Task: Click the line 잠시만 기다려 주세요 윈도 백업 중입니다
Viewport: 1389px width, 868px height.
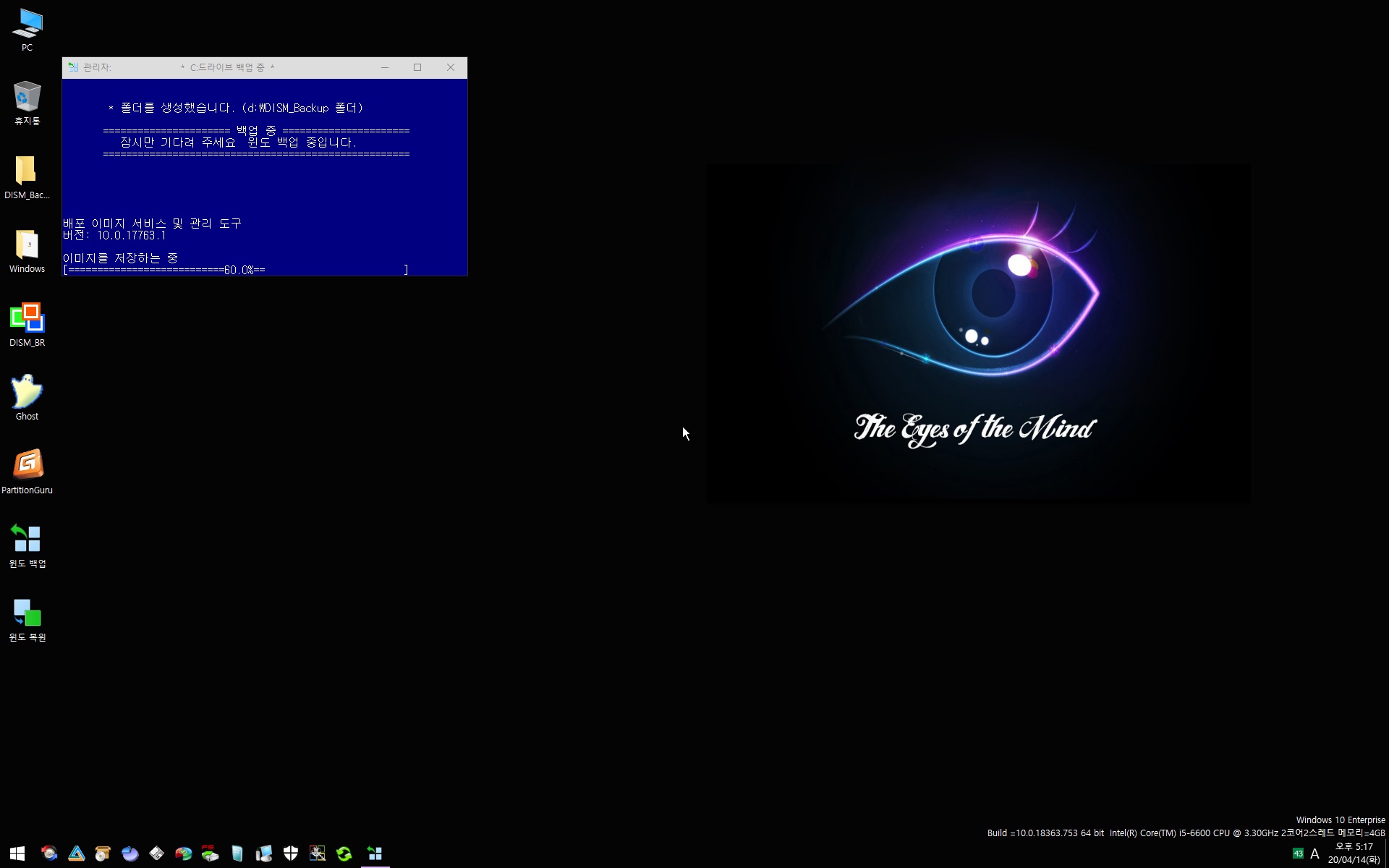Action: pos(239,142)
